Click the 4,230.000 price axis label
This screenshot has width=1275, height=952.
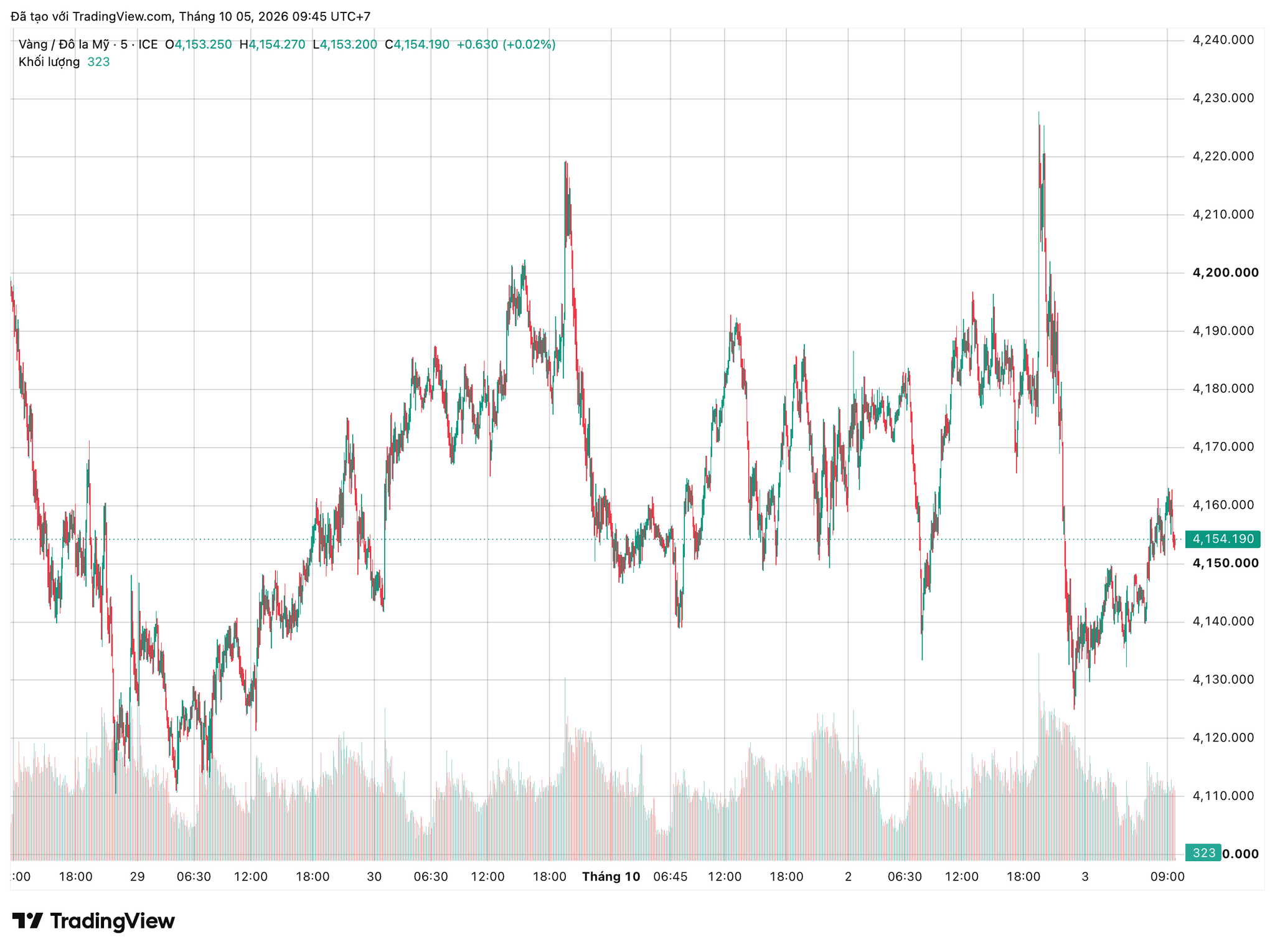tap(1223, 98)
